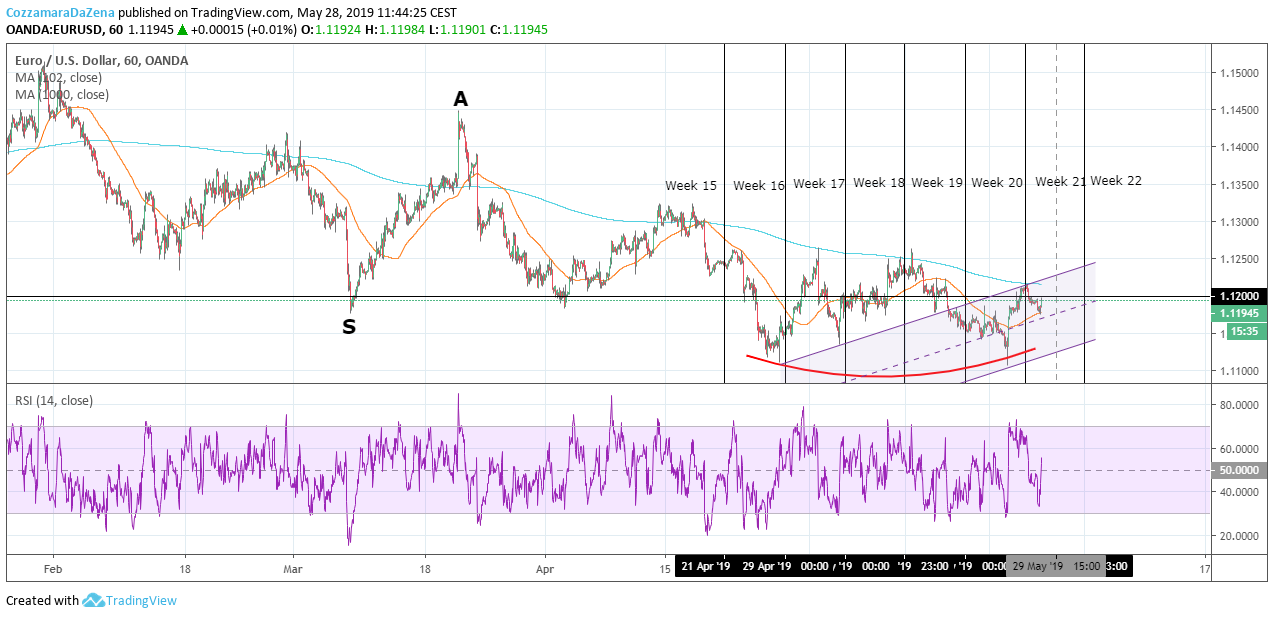Click the 1.14000 price axis label
Image resolution: width=1274 pixels, height=618 pixels.
[1238, 148]
